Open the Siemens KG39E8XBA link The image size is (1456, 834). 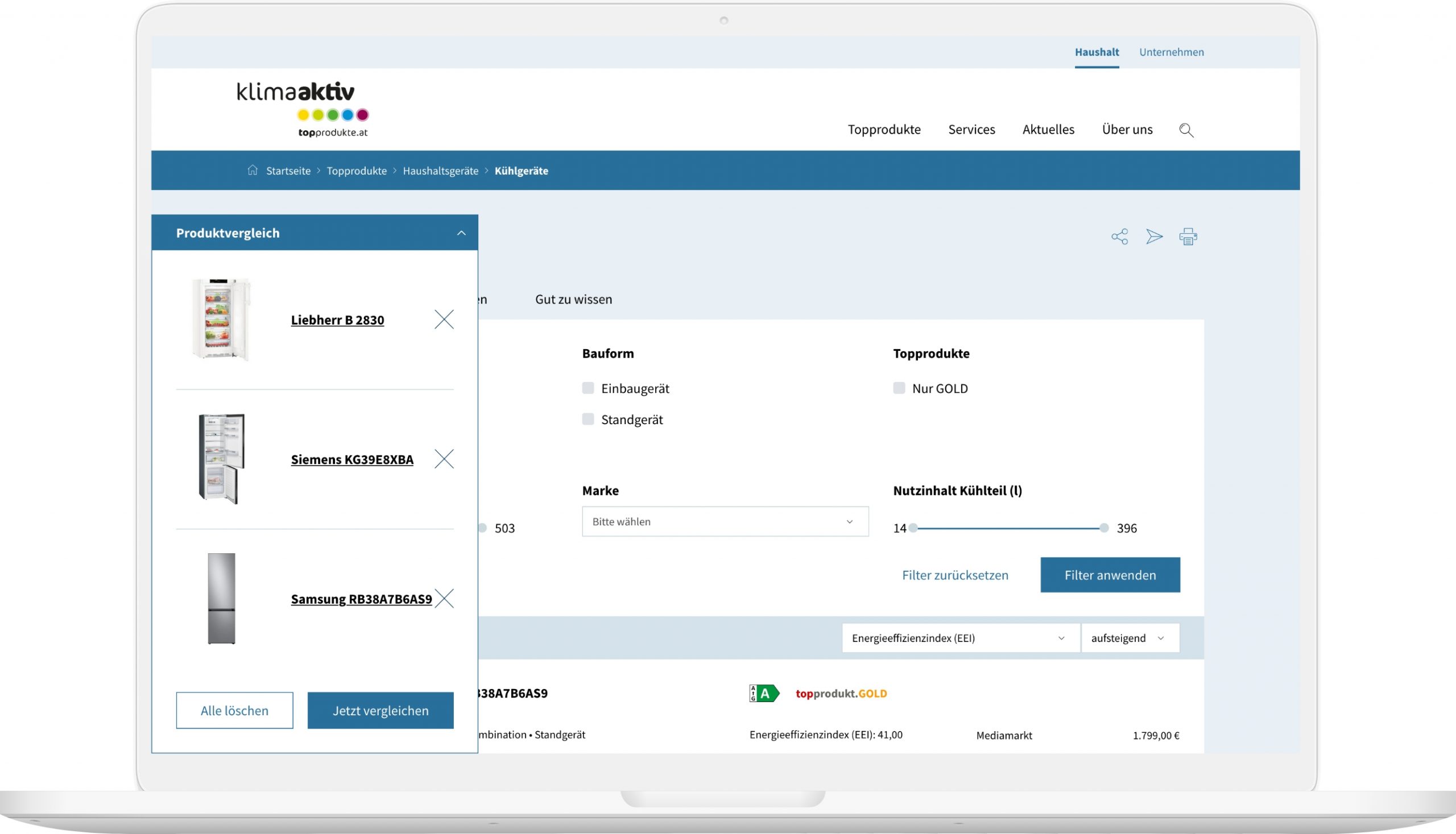(x=352, y=459)
